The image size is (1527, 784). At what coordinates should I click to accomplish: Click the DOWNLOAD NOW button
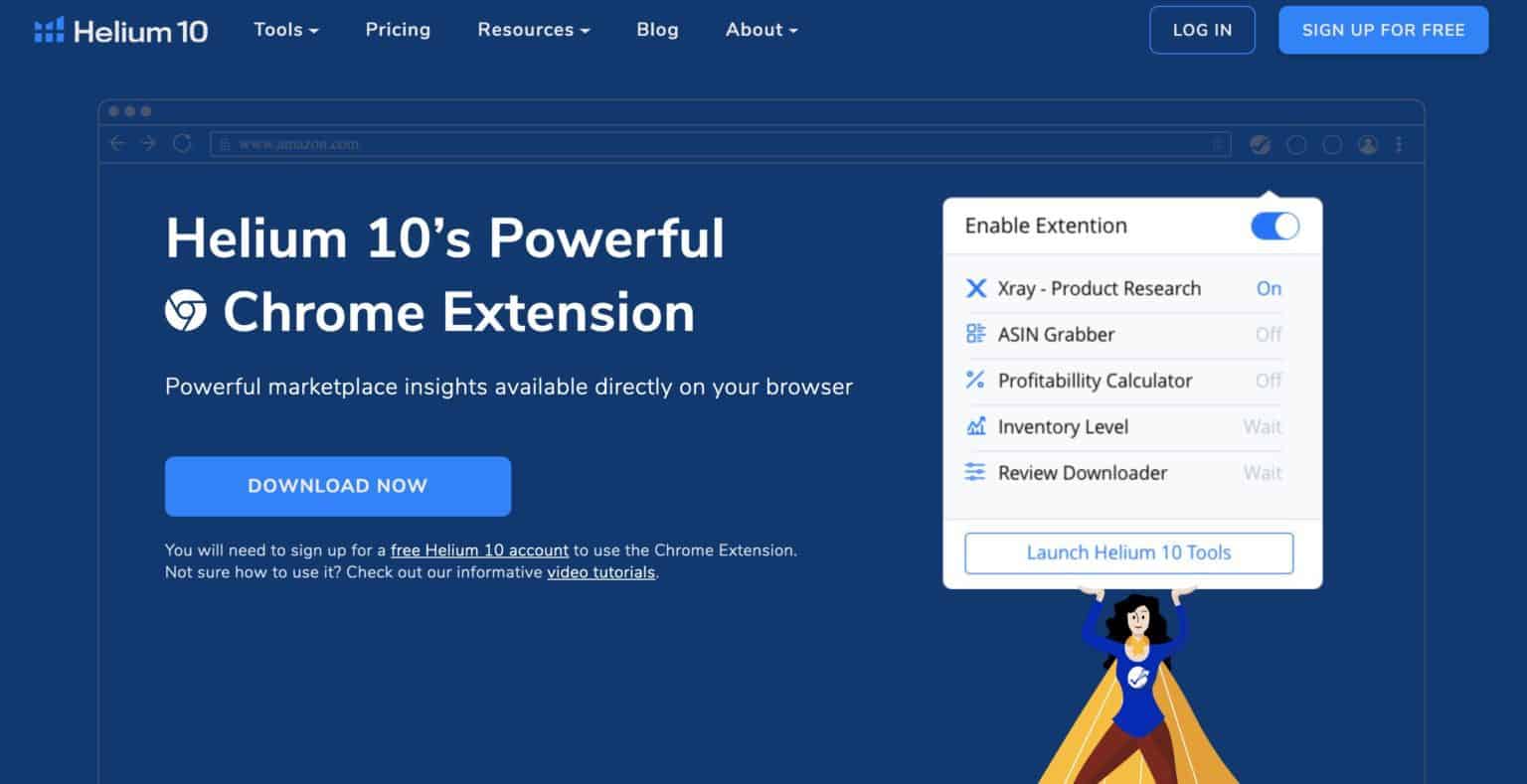pyautogui.click(x=337, y=486)
